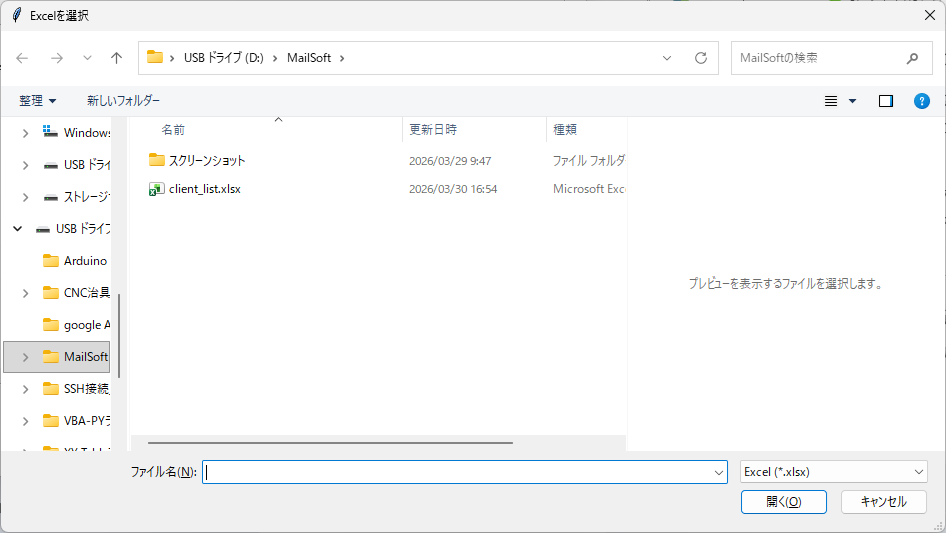Open the スクリーンショット folder
This screenshot has height=533, width=946.
point(206,160)
